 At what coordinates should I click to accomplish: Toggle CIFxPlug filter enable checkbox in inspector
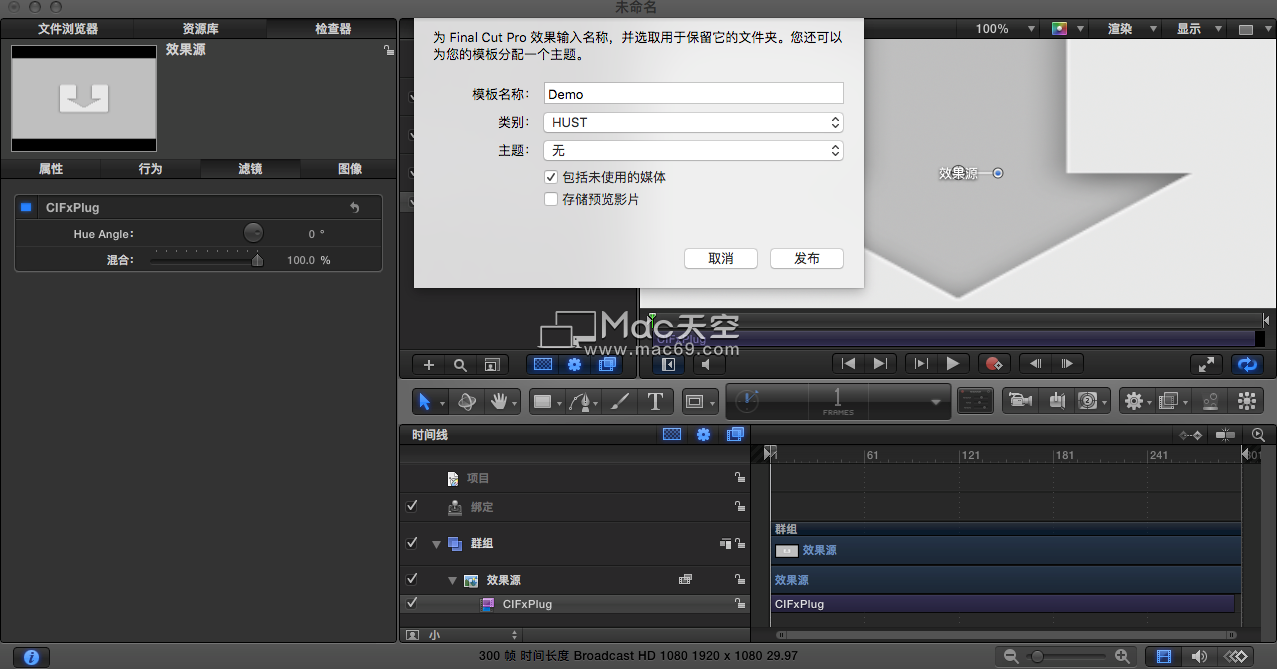(27, 207)
